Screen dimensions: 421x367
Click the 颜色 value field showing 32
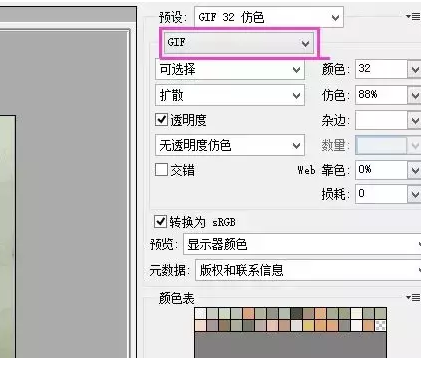pos(381,69)
